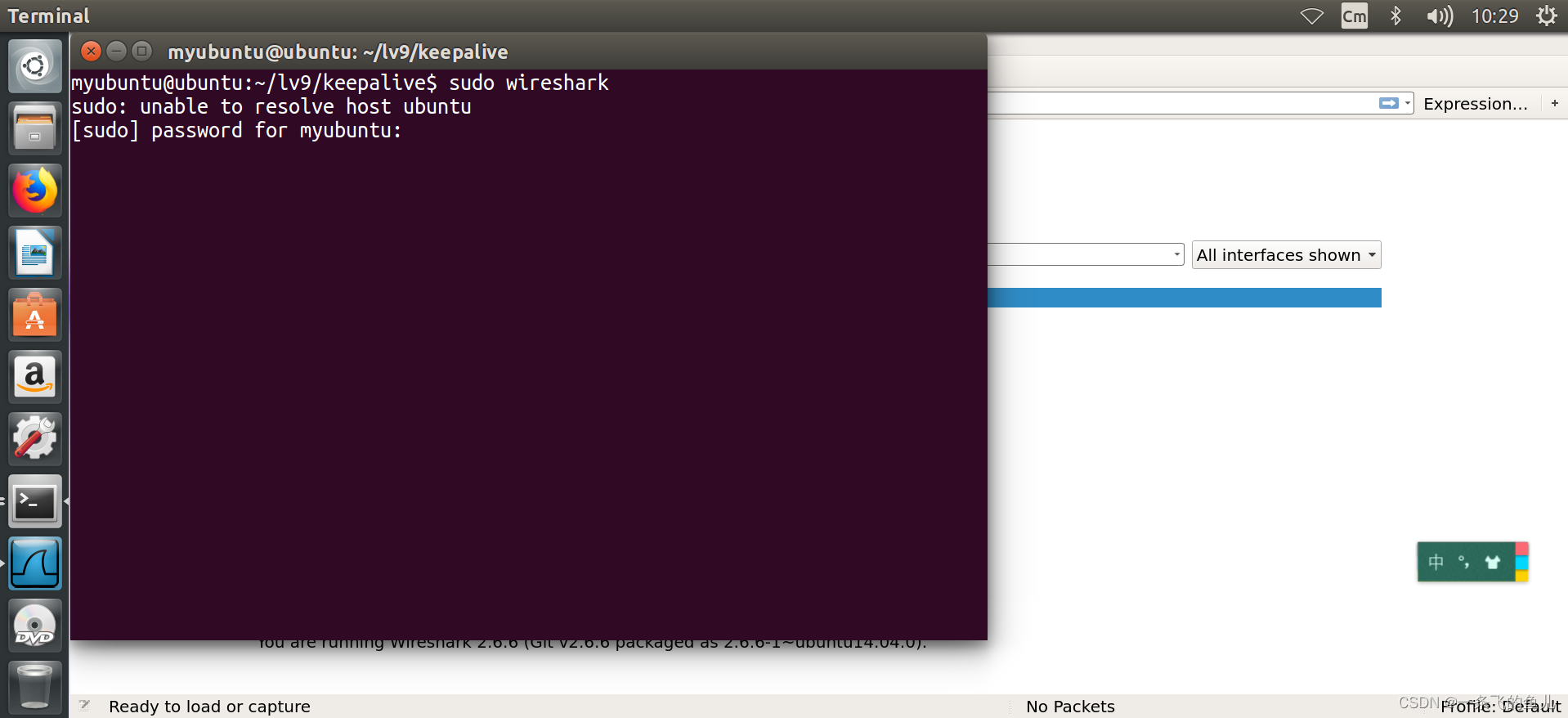Click the clock showing 10:29
1568x718 pixels.
pos(1494,16)
